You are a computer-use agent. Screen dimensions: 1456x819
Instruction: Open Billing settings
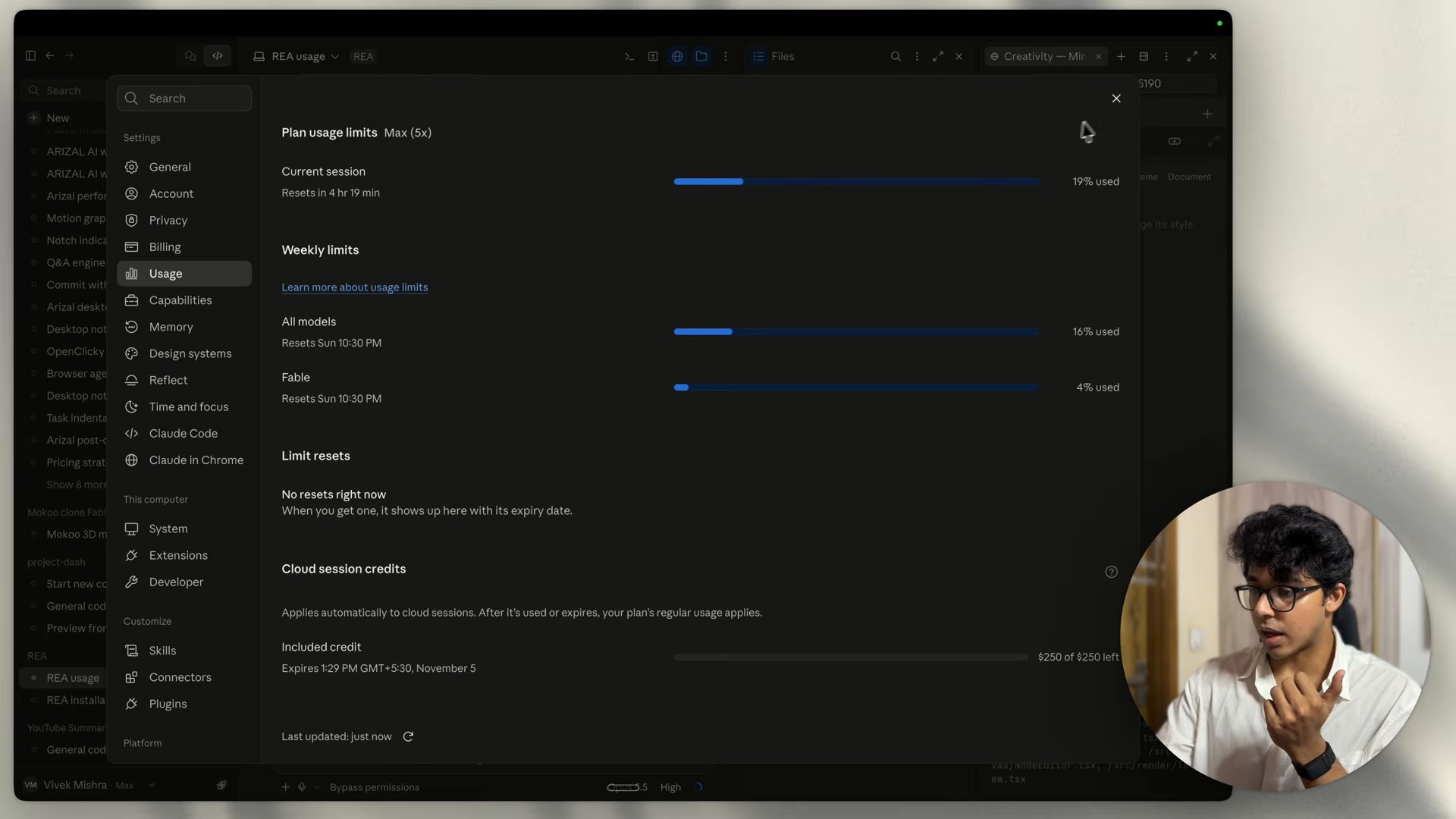(x=184, y=246)
